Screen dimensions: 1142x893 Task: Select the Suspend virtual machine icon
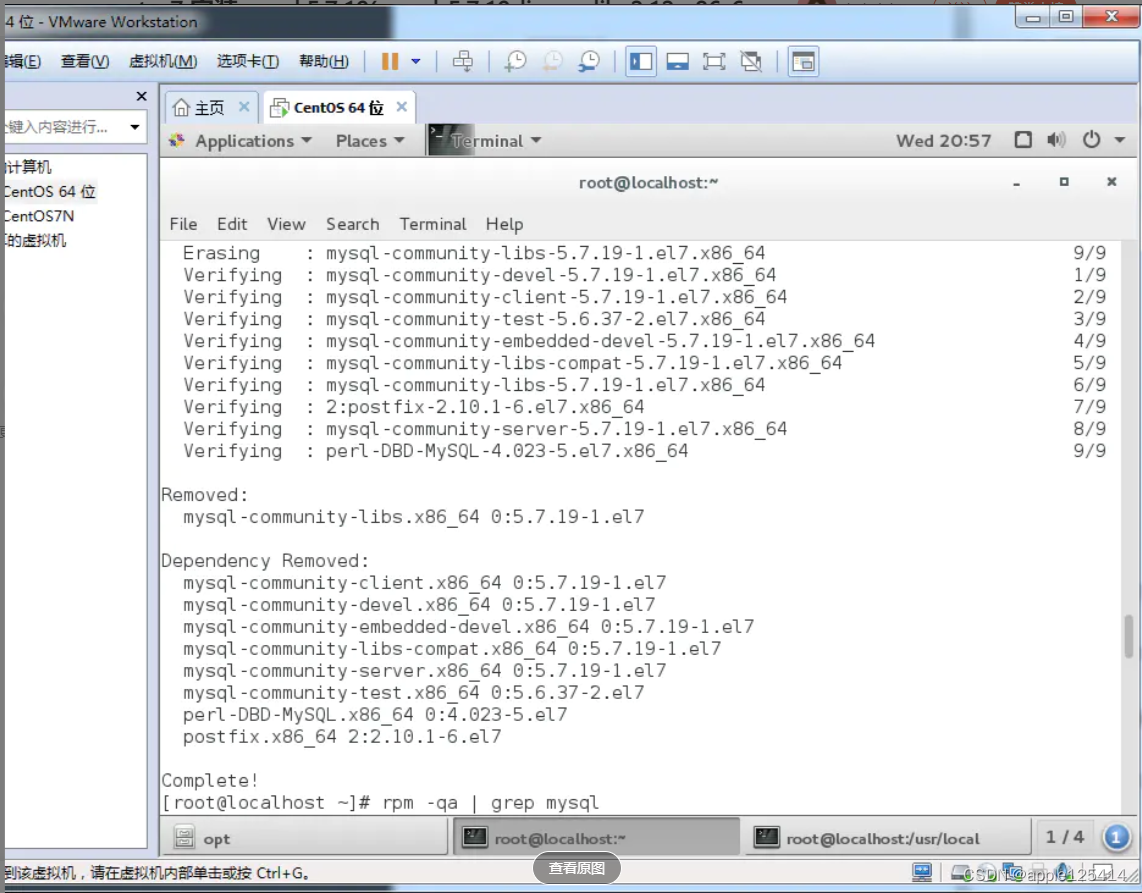(x=389, y=61)
